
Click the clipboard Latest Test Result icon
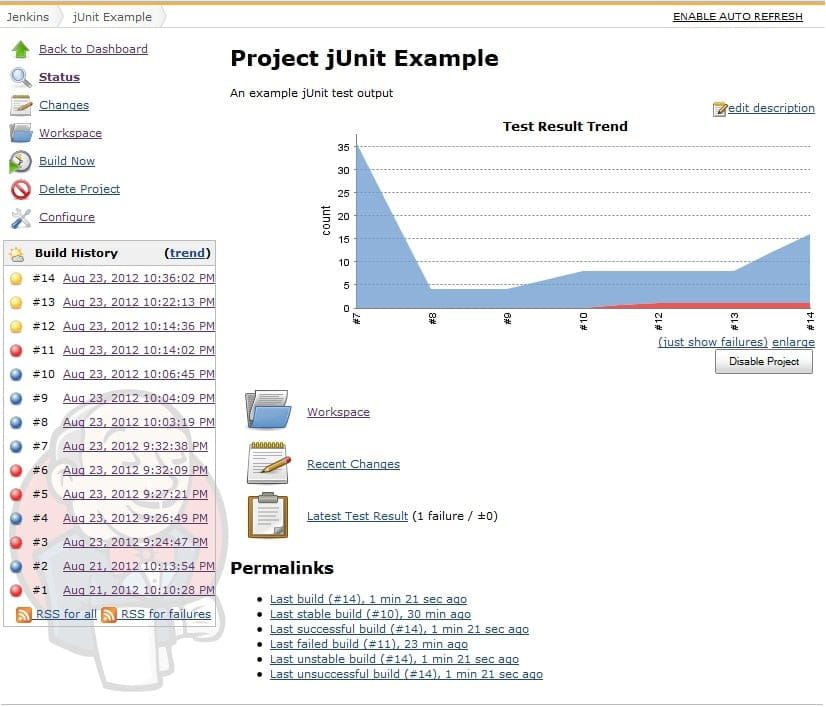tap(267, 516)
